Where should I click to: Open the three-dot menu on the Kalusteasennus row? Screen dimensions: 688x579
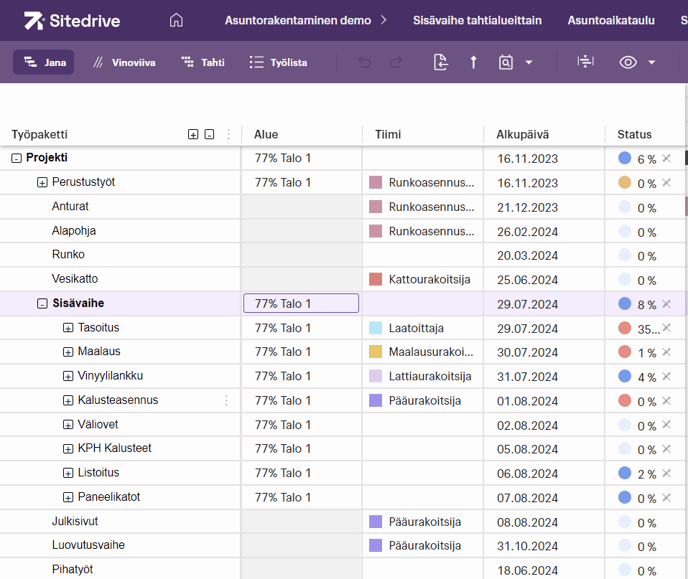[x=226, y=400]
